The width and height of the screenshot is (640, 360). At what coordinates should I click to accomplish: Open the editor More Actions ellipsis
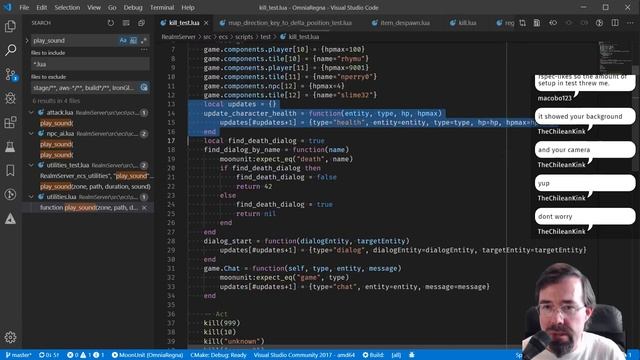click(x=630, y=23)
